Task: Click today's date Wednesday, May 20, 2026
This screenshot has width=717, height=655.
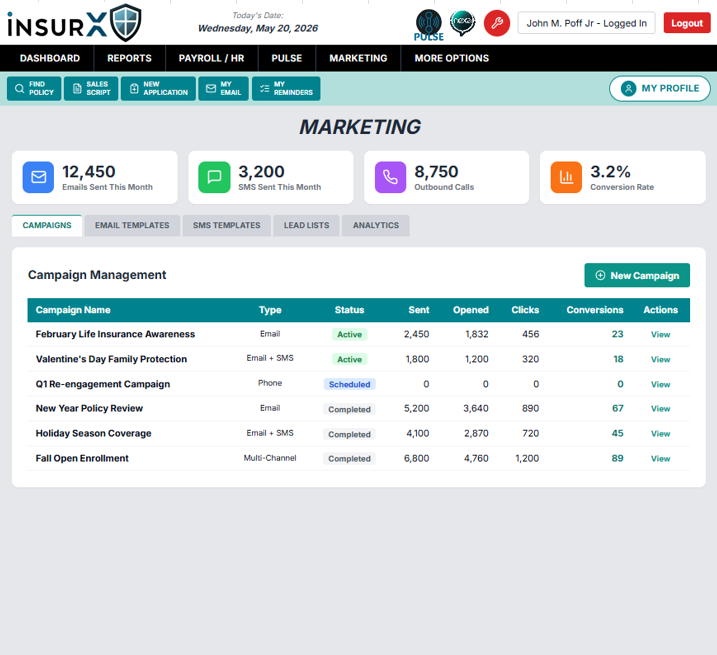Action: tap(258, 28)
